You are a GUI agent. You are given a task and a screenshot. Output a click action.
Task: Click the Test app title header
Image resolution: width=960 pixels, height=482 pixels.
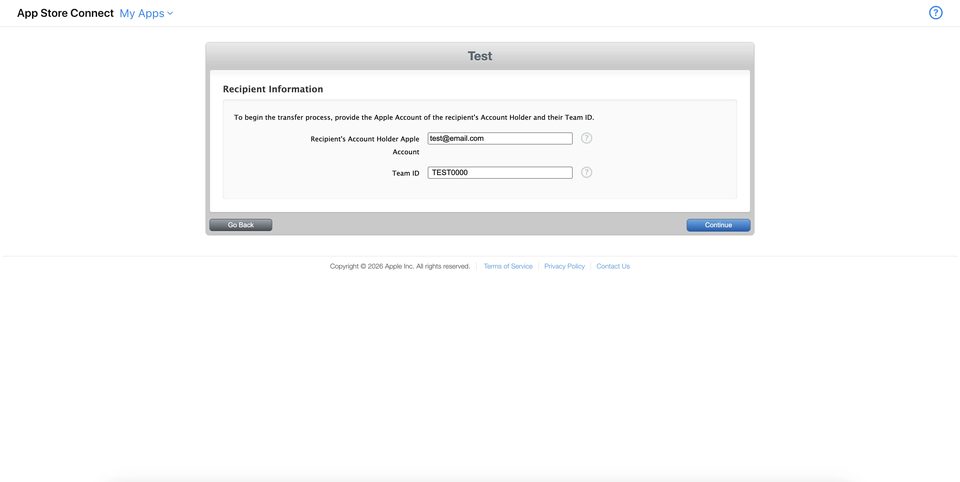pyautogui.click(x=480, y=56)
